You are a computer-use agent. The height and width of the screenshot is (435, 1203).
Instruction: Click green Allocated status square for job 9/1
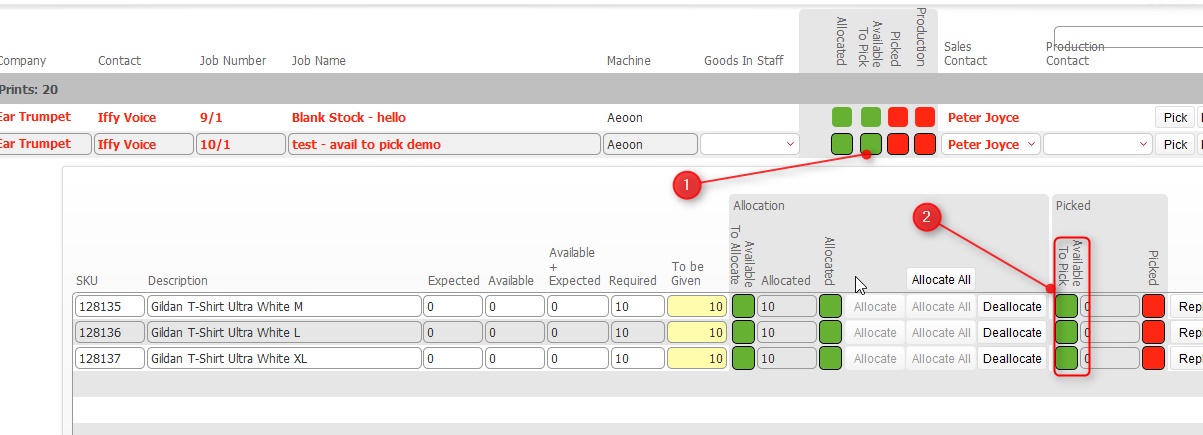pos(842,117)
